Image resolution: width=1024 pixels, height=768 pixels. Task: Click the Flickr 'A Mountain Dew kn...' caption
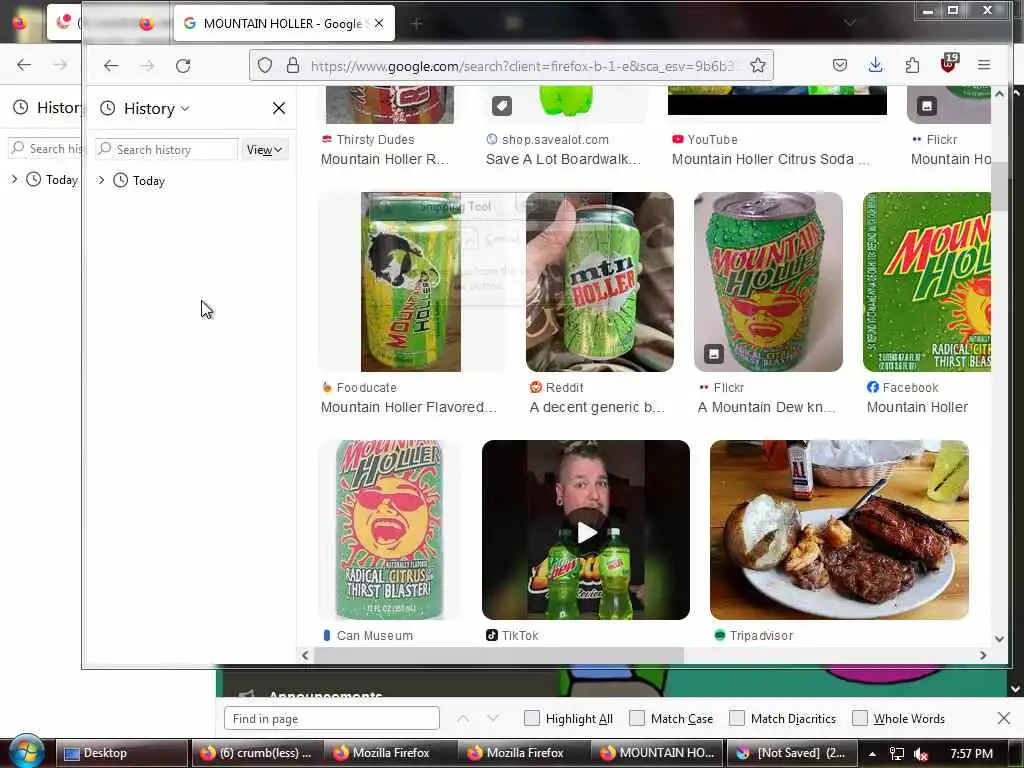tap(766, 408)
